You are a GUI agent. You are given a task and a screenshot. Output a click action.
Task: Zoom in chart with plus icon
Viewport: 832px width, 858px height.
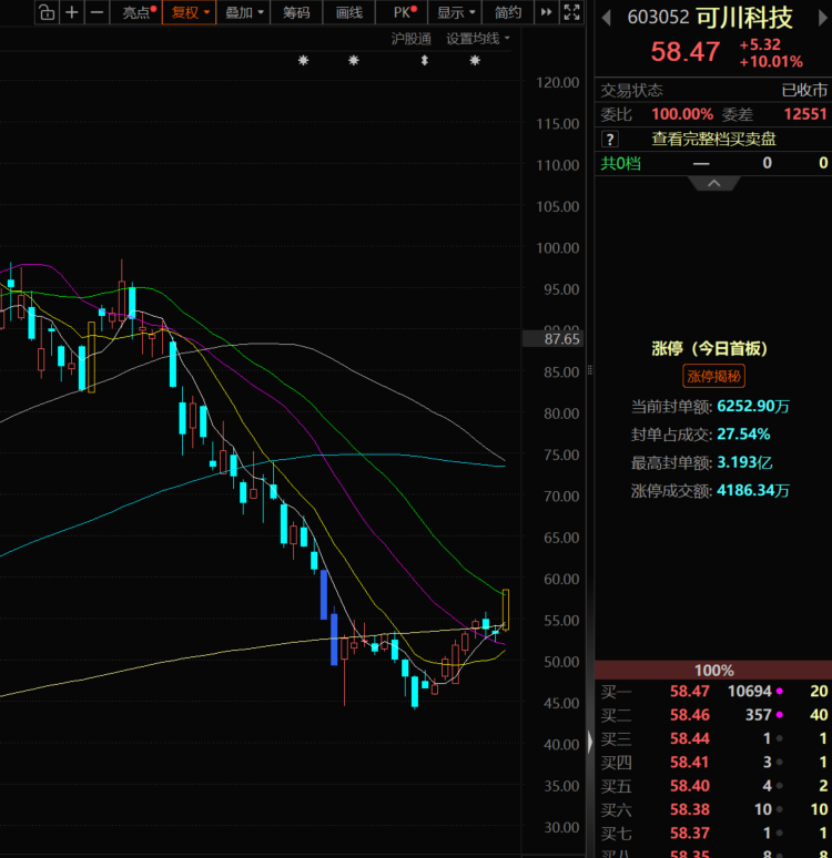click(x=72, y=12)
